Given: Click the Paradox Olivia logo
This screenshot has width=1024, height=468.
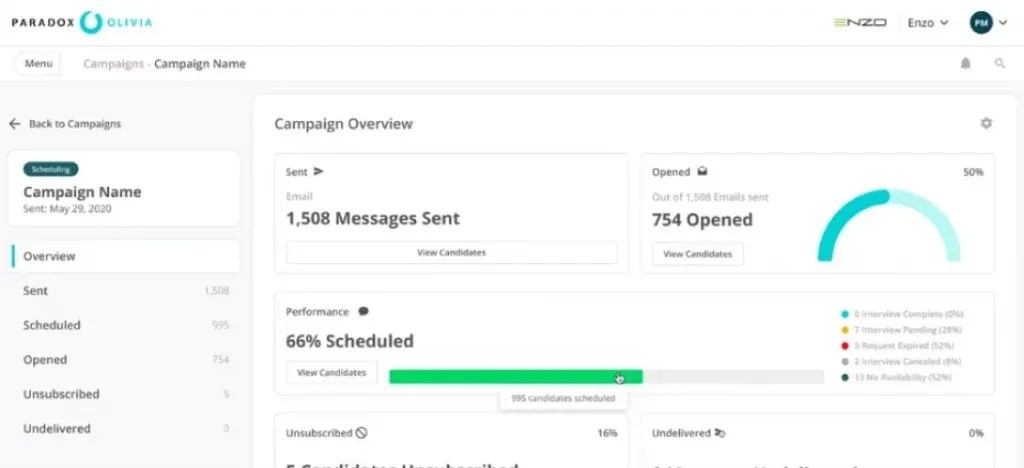Looking at the screenshot, I should tap(82, 22).
